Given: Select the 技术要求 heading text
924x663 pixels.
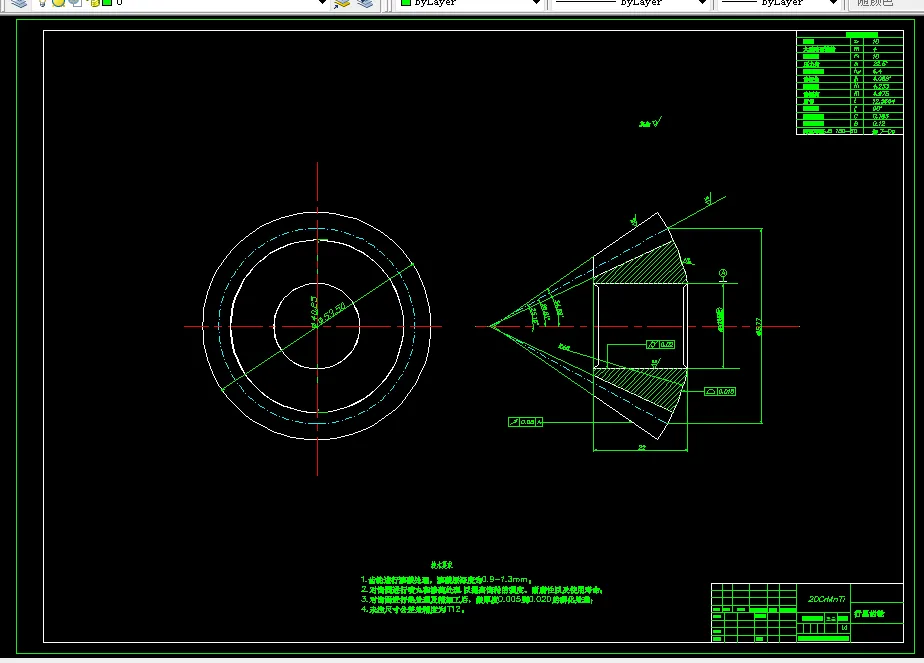Looking at the screenshot, I should [441, 565].
